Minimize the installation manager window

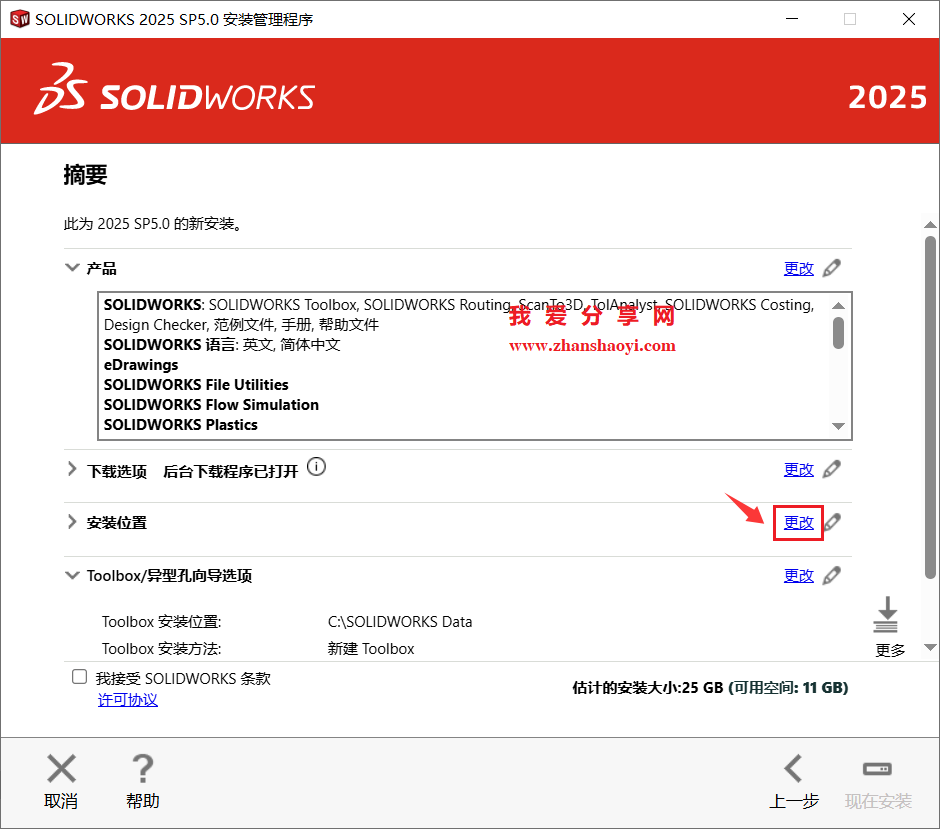click(792, 19)
